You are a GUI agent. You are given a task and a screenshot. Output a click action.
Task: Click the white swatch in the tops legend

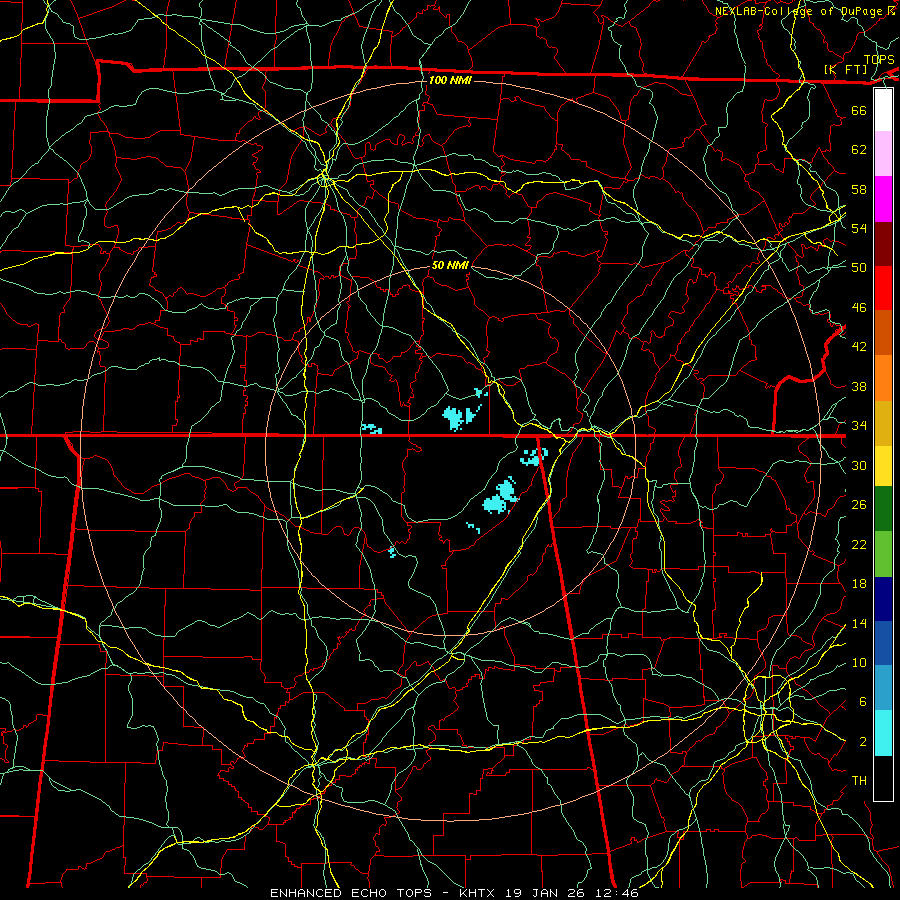point(883,110)
